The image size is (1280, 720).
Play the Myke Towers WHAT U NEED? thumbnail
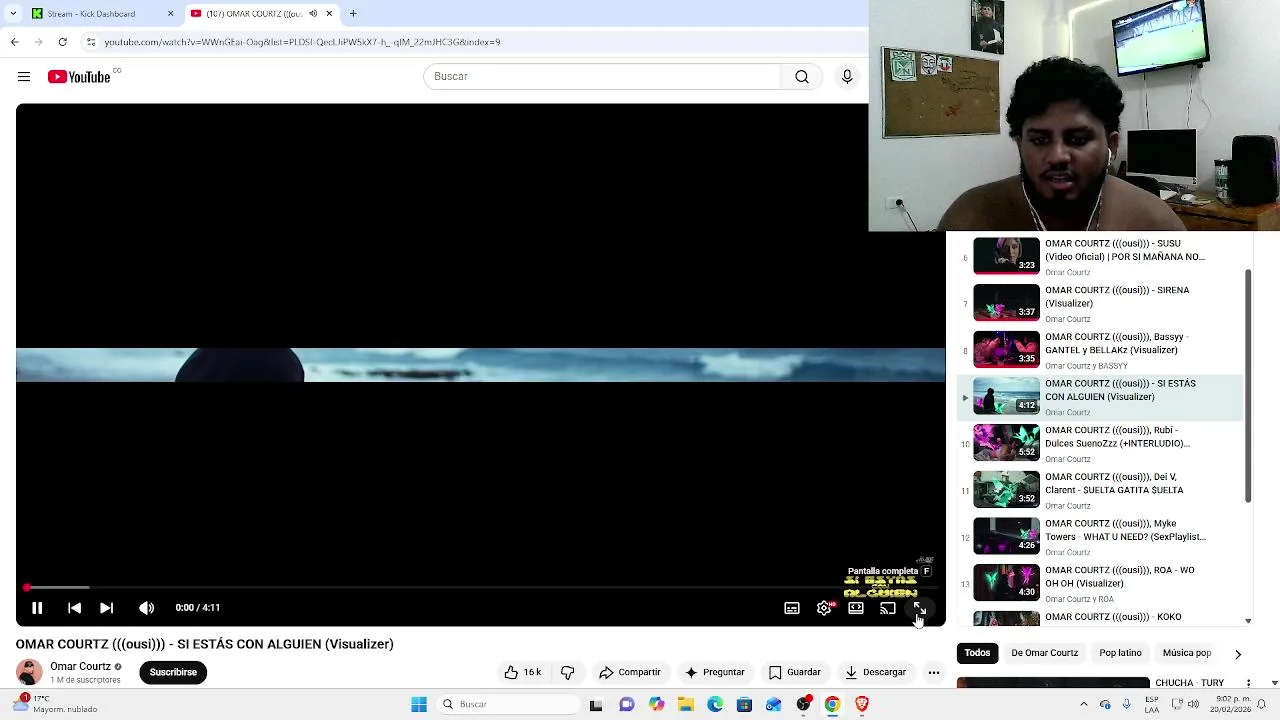tap(1007, 535)
